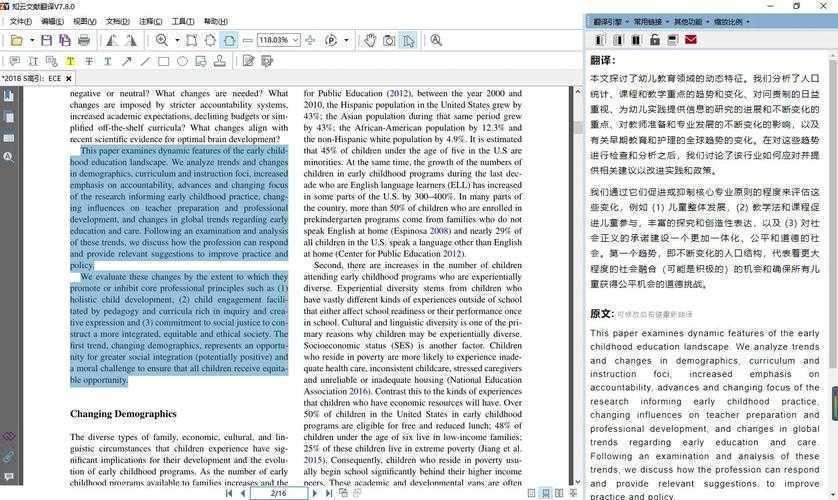Select the sticky note comment tool

15,61
